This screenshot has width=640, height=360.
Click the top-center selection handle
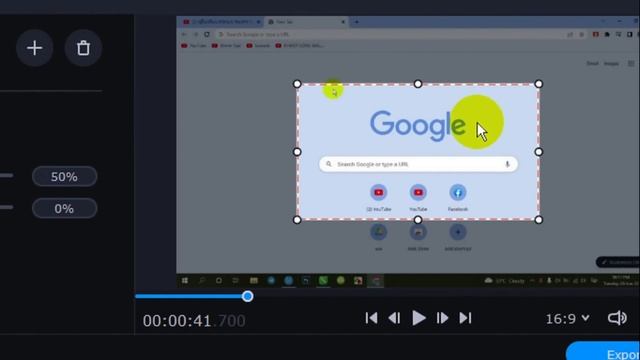[x=418, y=84]
